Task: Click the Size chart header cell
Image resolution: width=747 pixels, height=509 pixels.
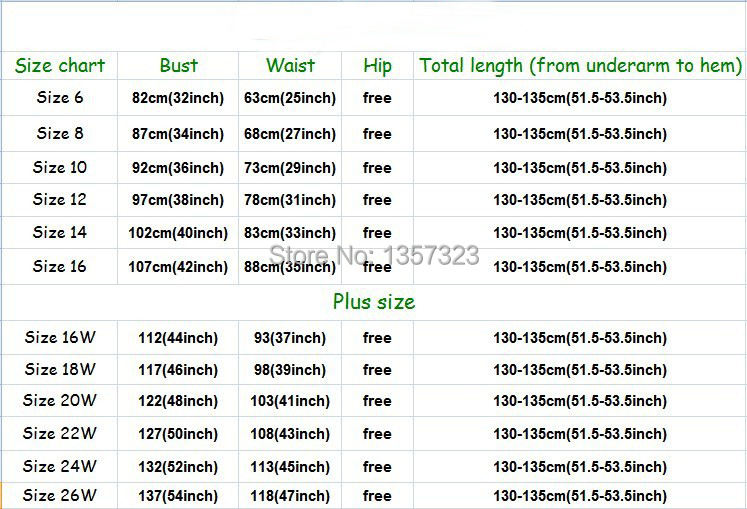Action: click(x=60, y=66)
